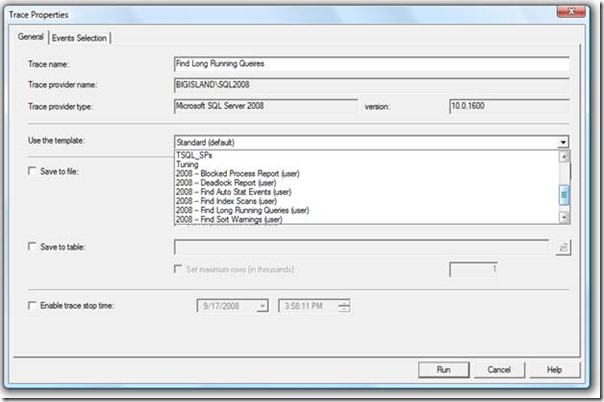Open the stop date dropdown showing 9/17/2008
Viewport: 604px width, 402px height.
click(x=262, y=306)
